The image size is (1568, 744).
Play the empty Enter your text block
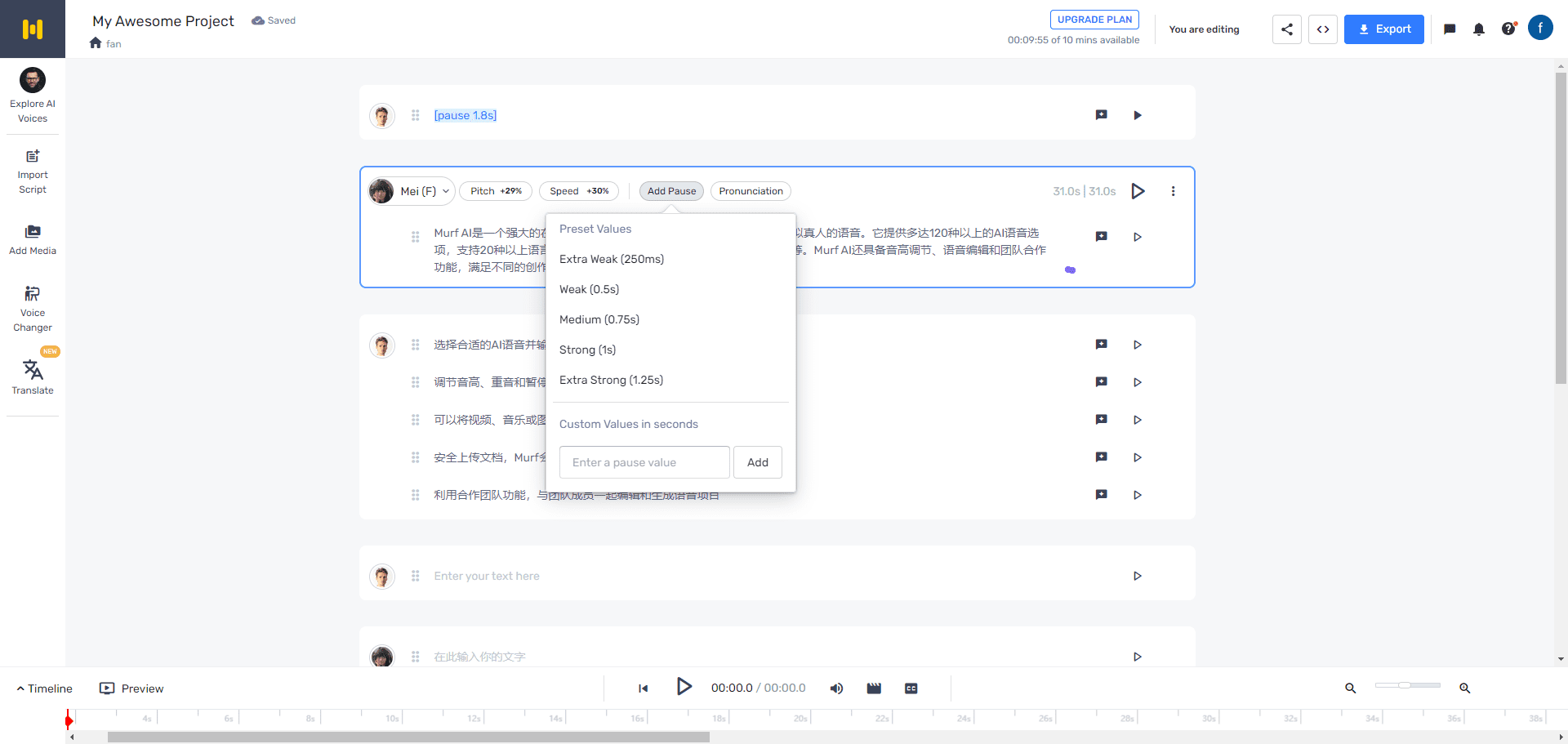[1138, 576]
